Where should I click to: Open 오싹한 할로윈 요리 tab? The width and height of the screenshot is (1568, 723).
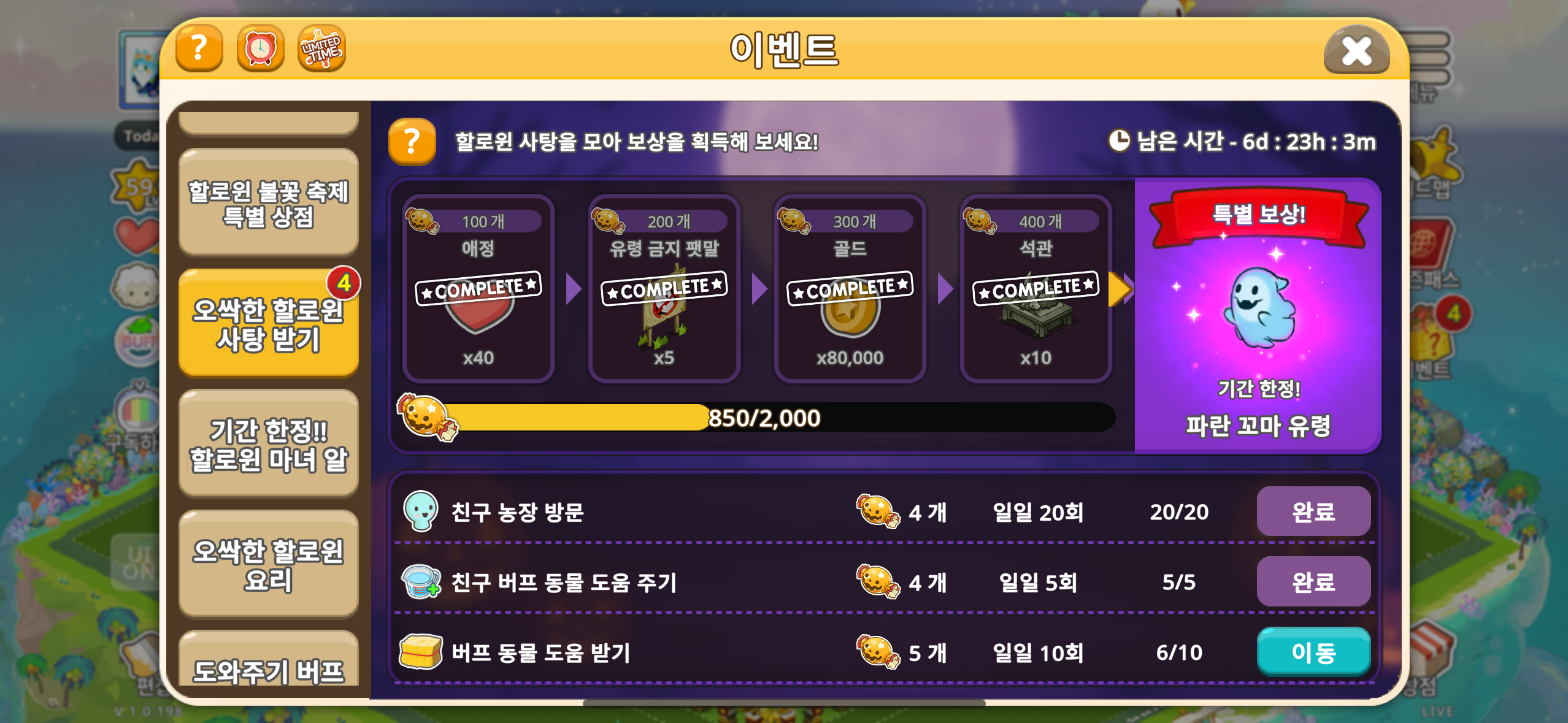click(269, 565)
